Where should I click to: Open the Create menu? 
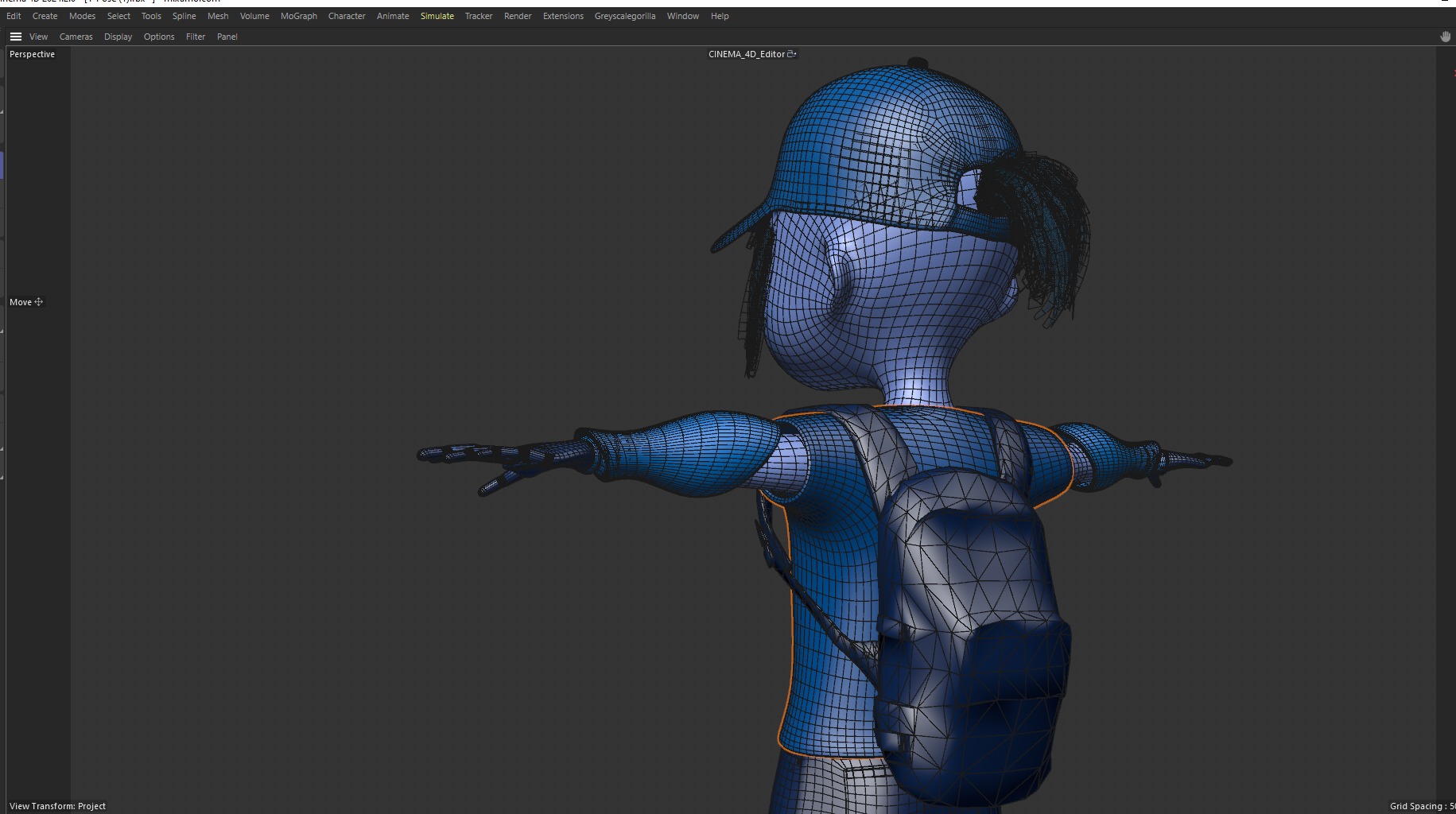(45, 16)
